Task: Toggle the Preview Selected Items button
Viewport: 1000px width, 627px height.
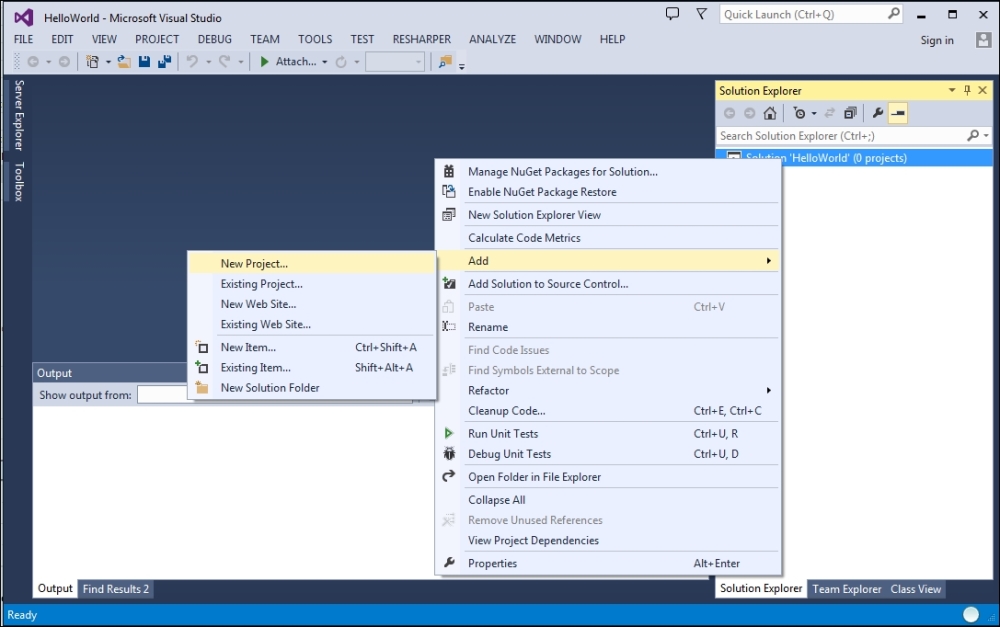Action: coord(897,112)
